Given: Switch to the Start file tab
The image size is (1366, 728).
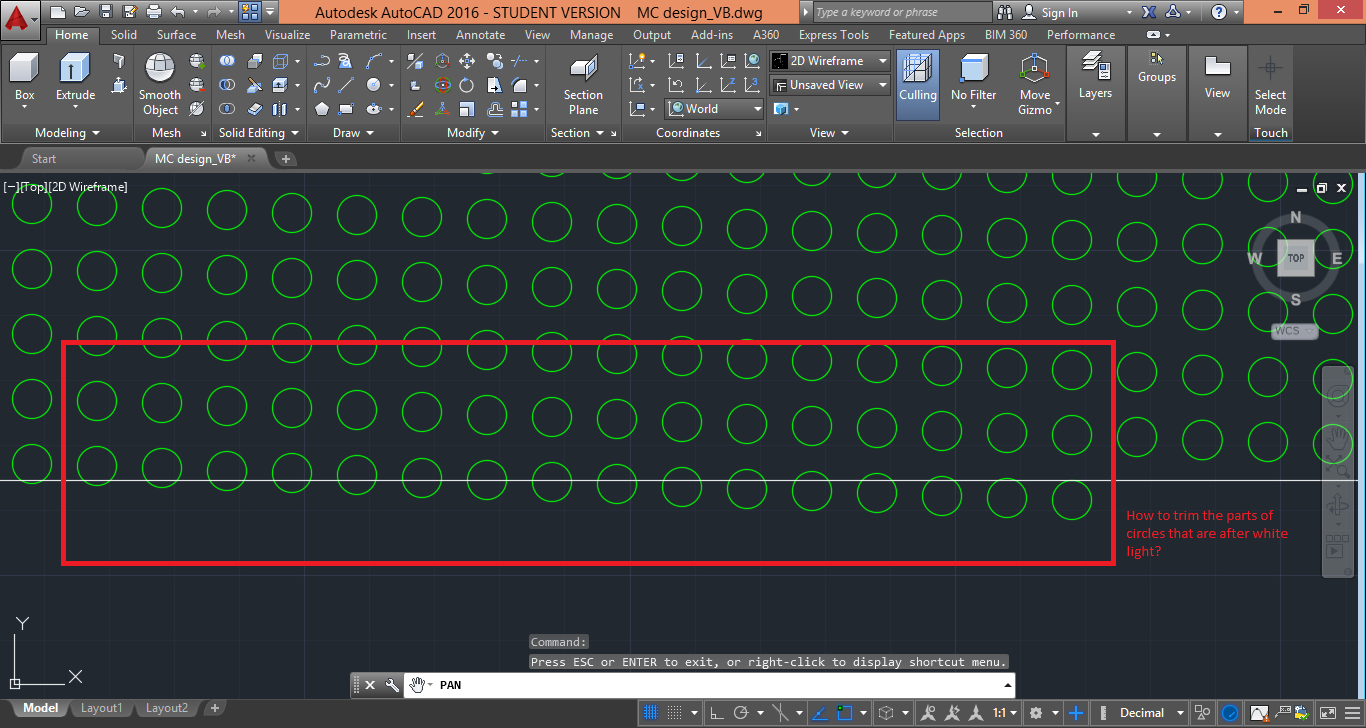Looking at the screenshot, I should [x=44, y=159].
